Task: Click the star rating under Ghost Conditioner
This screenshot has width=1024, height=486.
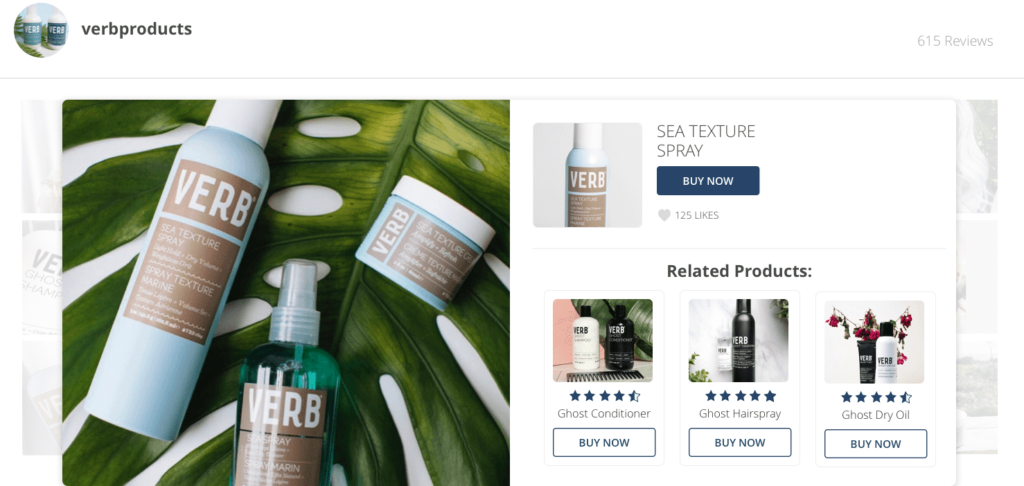Action: [604, 396]
